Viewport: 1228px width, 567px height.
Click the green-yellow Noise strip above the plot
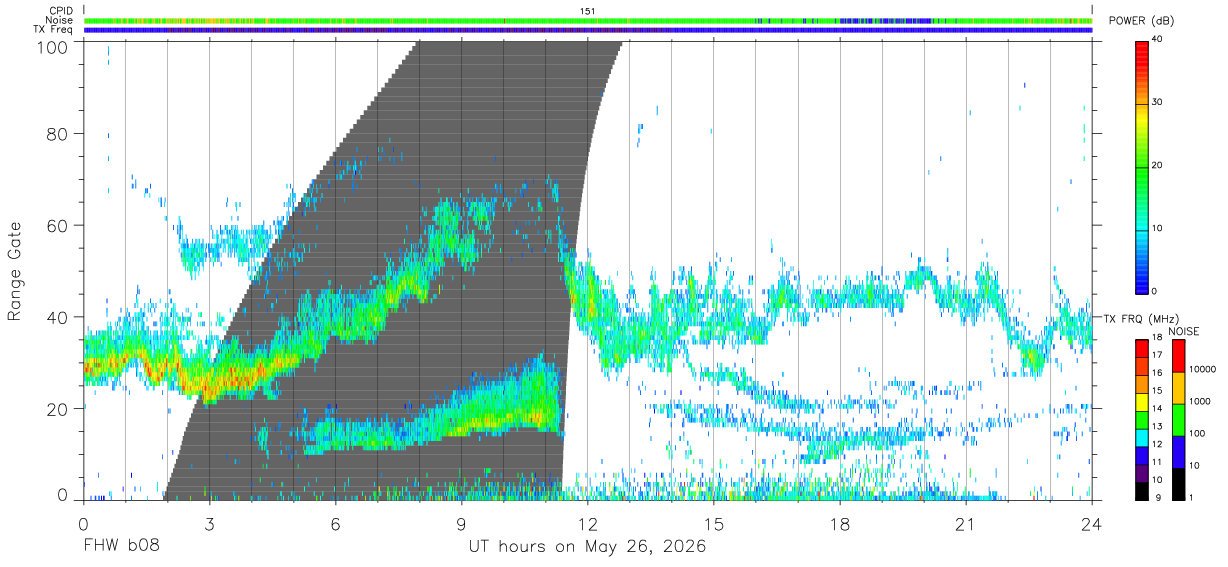(x=588, y=20)
